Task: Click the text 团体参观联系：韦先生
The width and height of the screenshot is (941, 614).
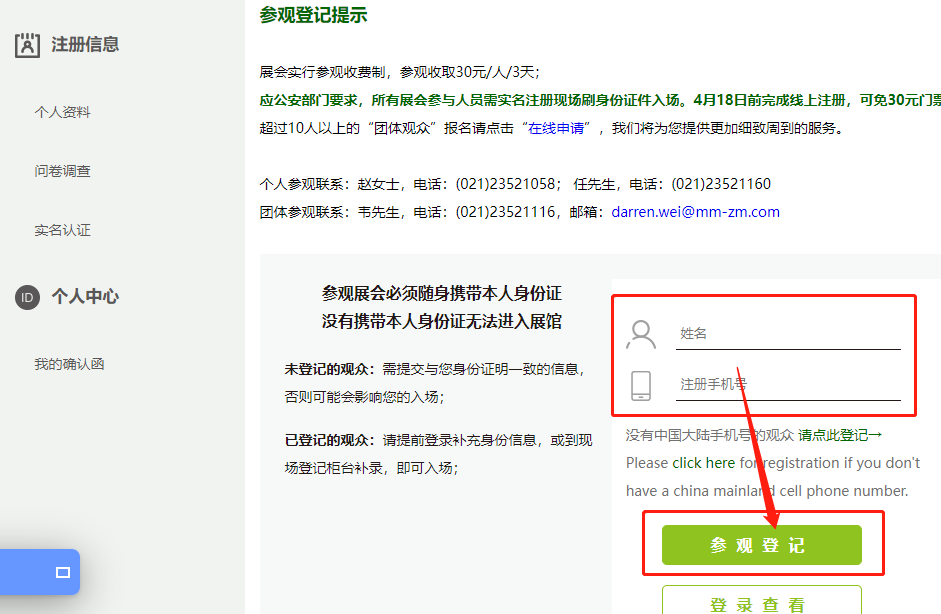Action: 329,212
